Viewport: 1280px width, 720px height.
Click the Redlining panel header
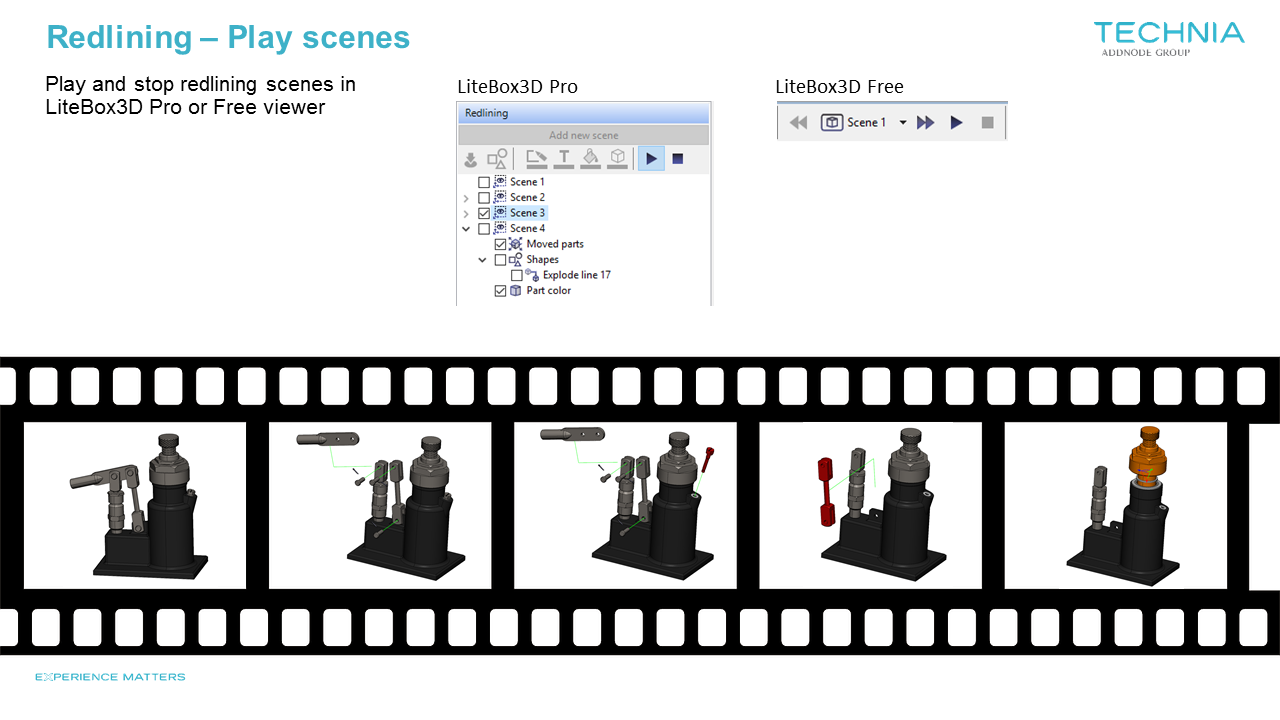(584, 113)
